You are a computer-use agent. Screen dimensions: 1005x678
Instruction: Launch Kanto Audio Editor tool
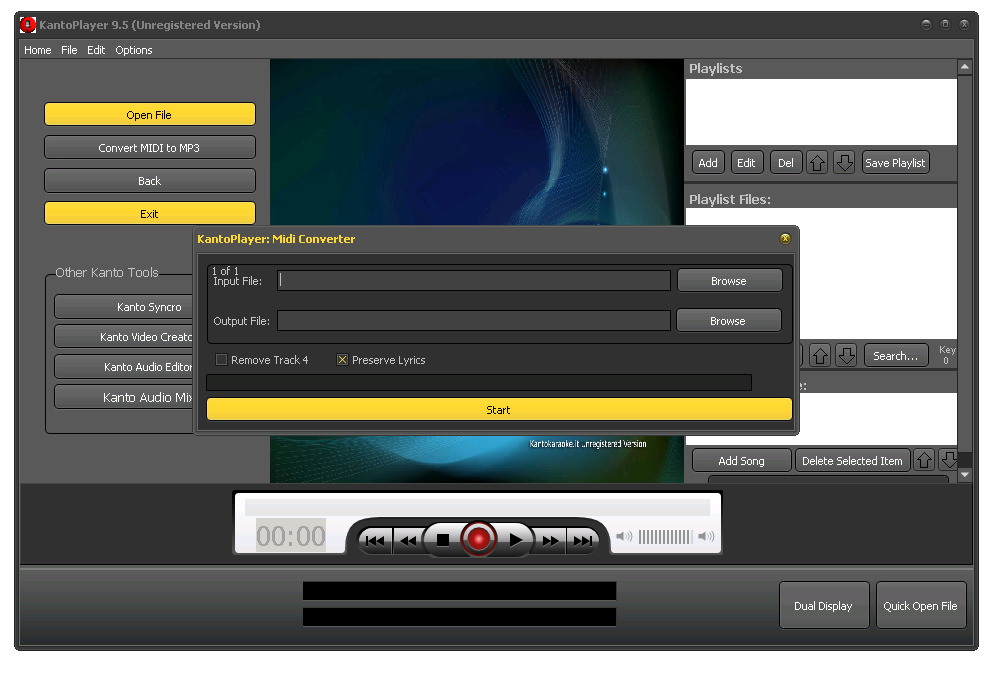(124, 367)
